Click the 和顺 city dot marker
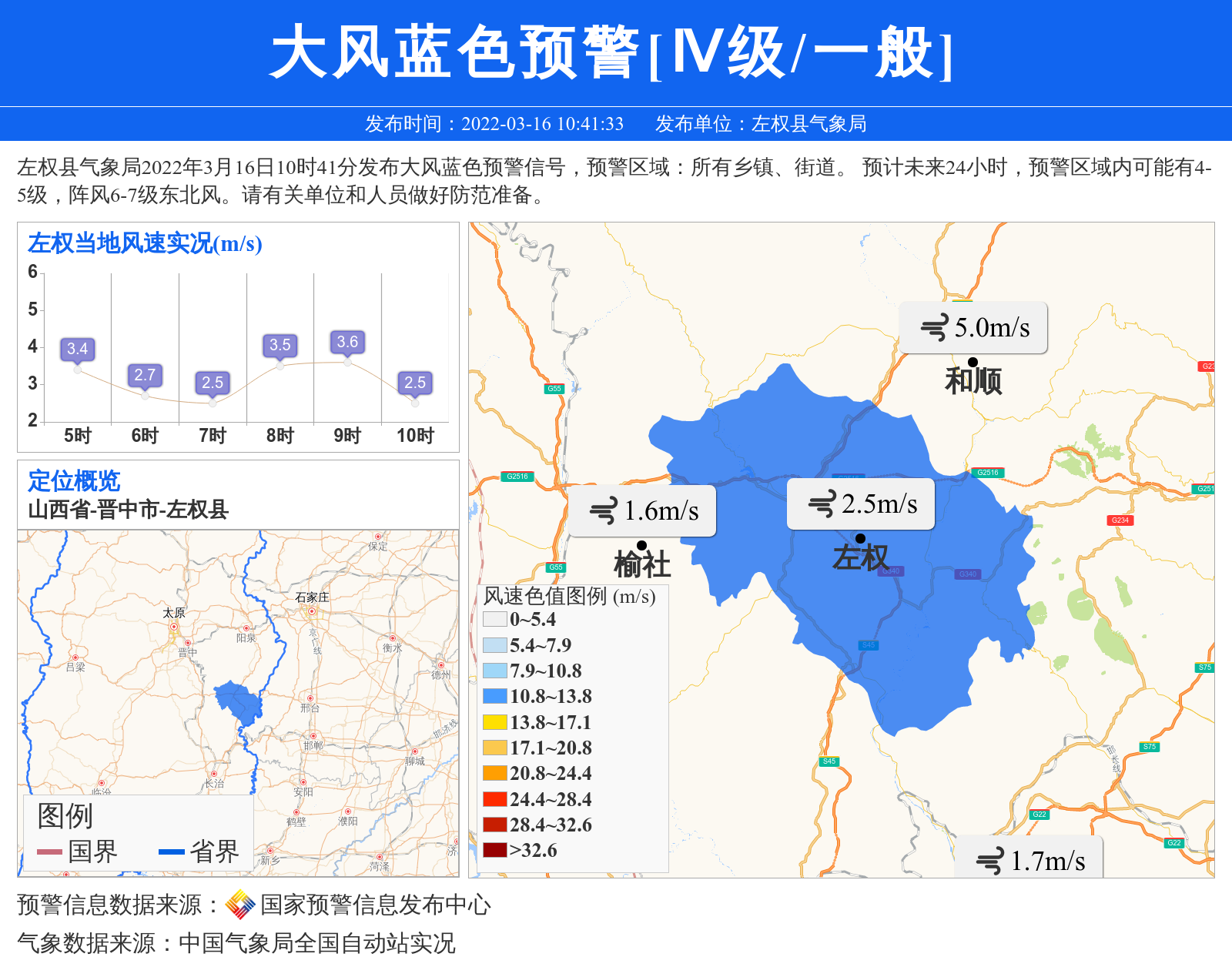The height and width of the screenshot is (967, 1232). tap(973, 362)
